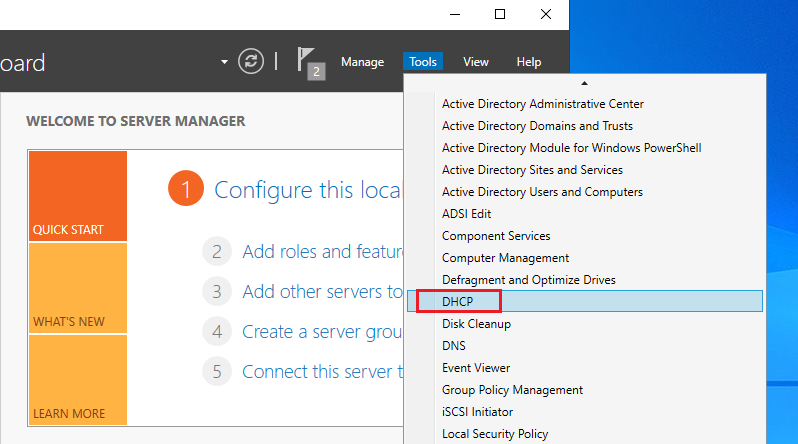
Task: Maximize the Server Manager window
Action: (500, 14)
